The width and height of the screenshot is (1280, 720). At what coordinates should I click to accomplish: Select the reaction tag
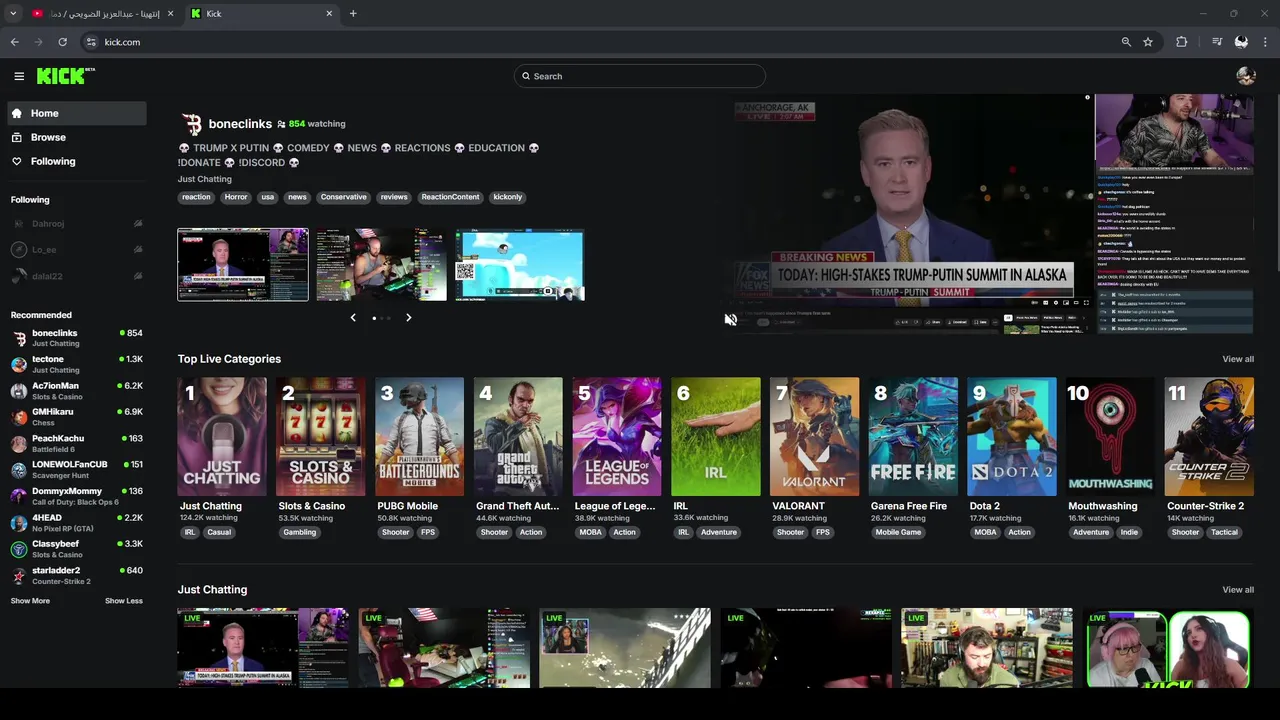pos(196,197)
